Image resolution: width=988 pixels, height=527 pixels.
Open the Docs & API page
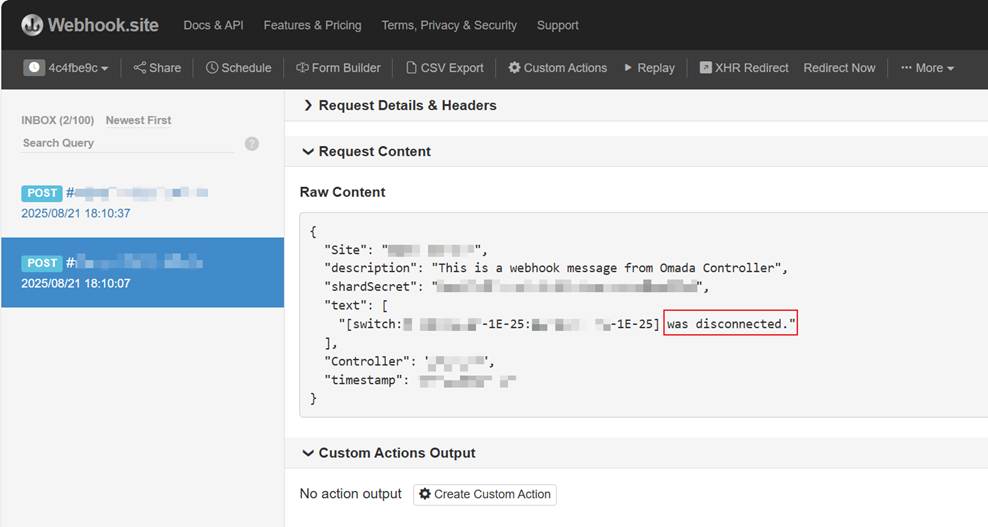pyautogui.click(x=213, y=25)
